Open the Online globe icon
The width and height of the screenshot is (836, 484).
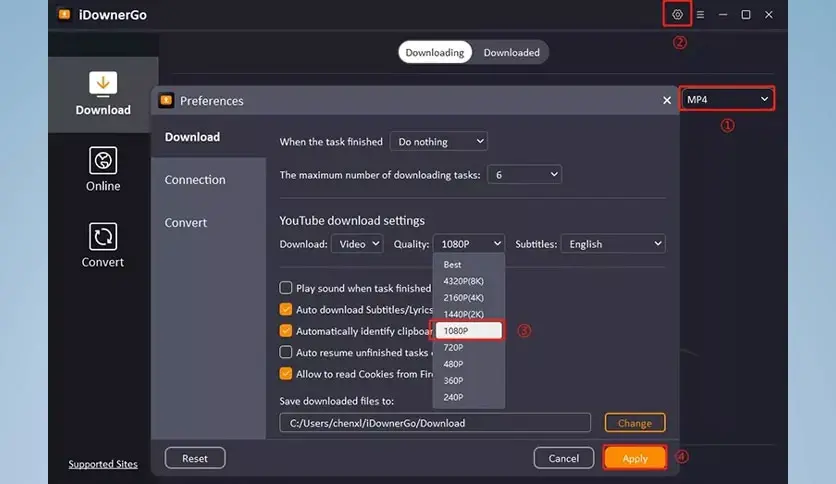[x=103, y=160]
